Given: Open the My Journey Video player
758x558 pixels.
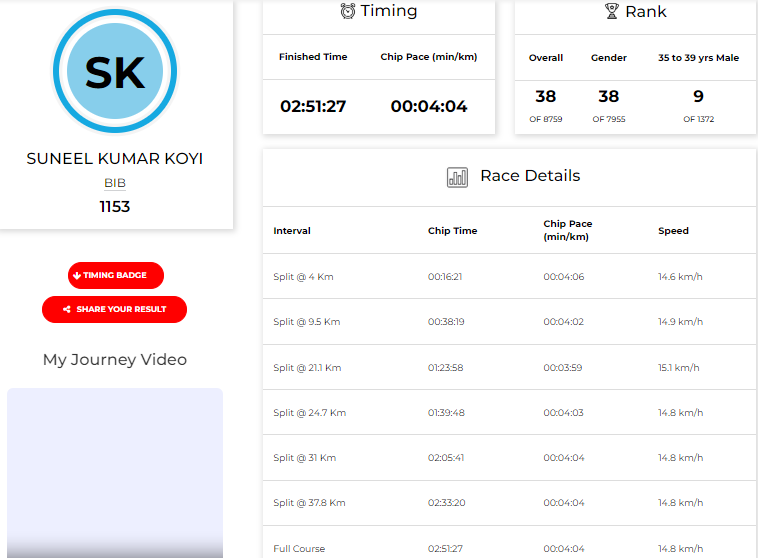Looking at the screenshot, I should click(115, 473).
